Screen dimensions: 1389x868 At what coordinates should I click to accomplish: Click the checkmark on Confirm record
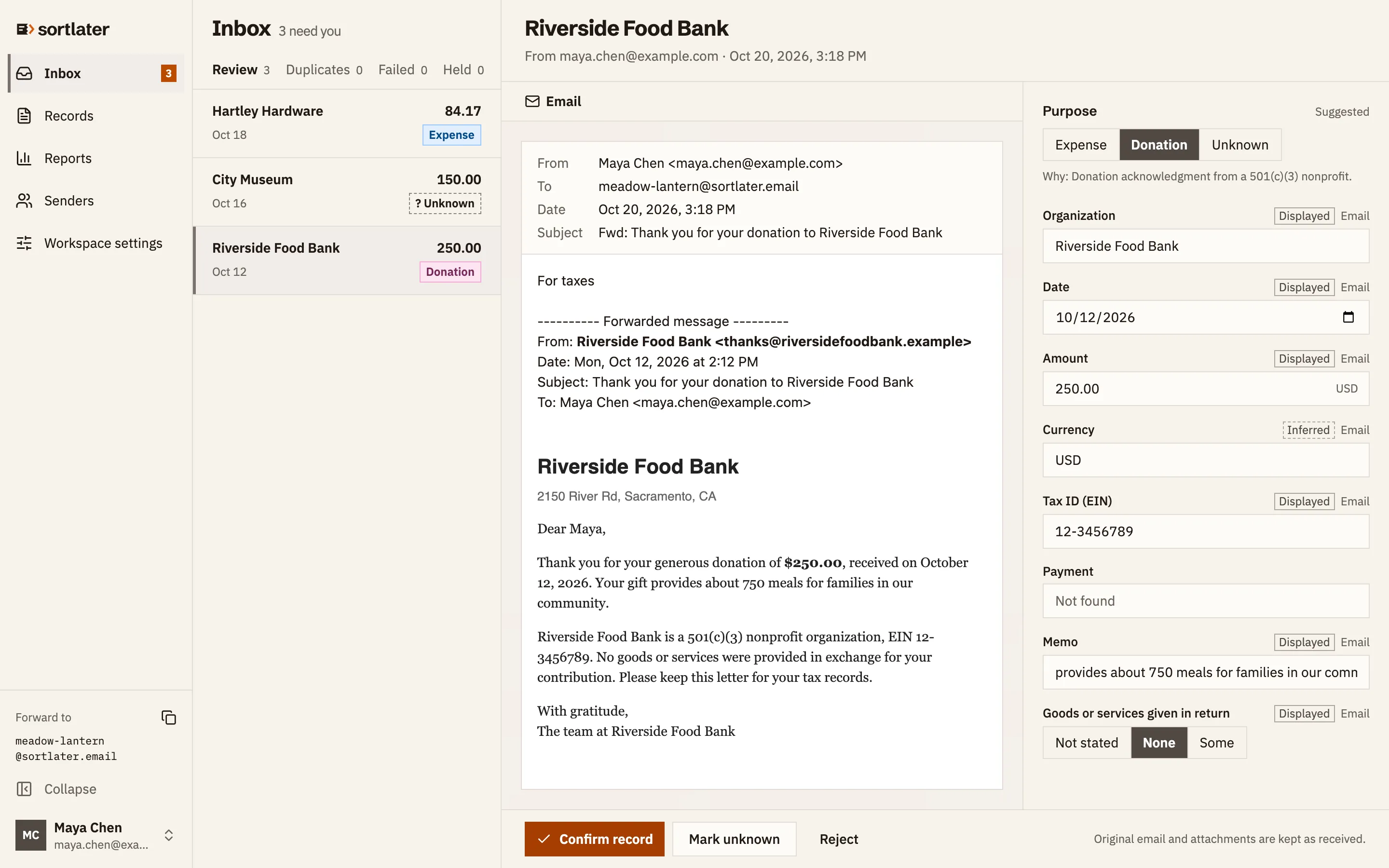[544, 839]
